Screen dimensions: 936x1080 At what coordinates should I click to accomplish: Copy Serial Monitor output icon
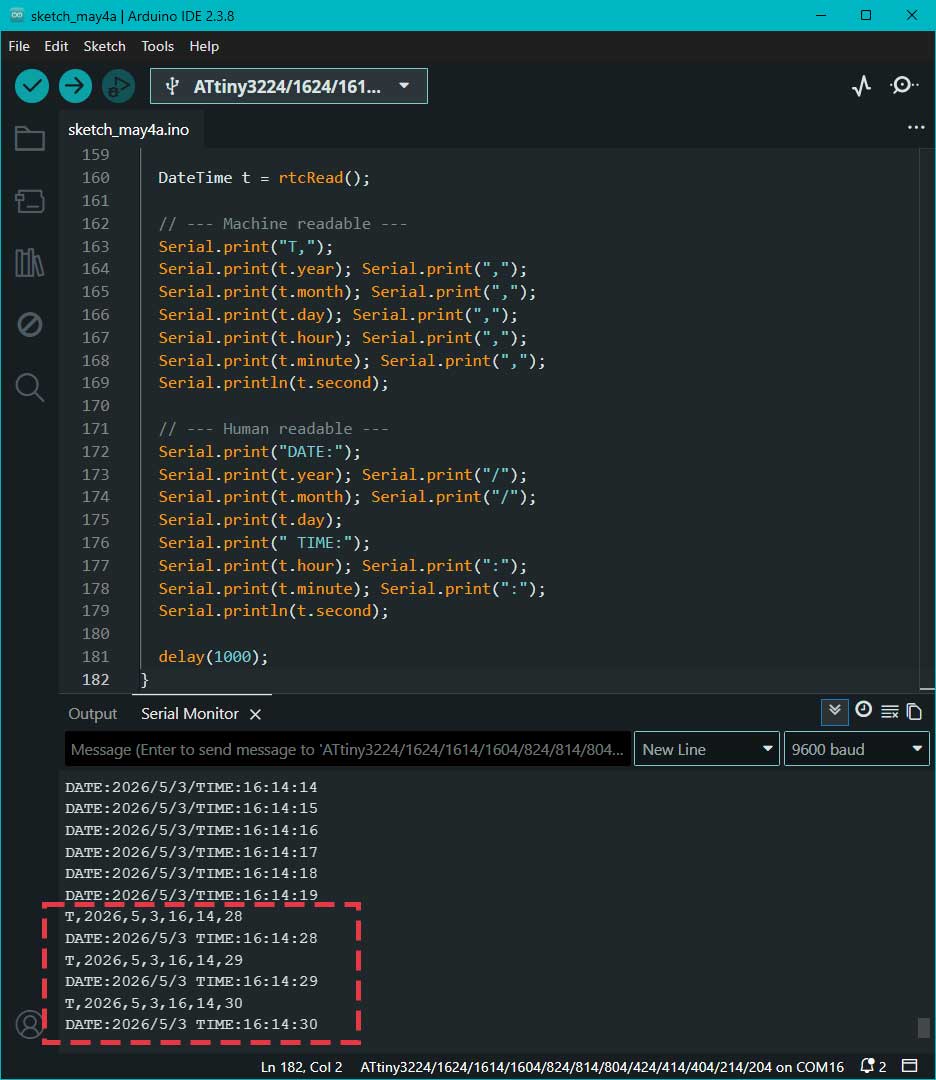click(x=914, y=711)
